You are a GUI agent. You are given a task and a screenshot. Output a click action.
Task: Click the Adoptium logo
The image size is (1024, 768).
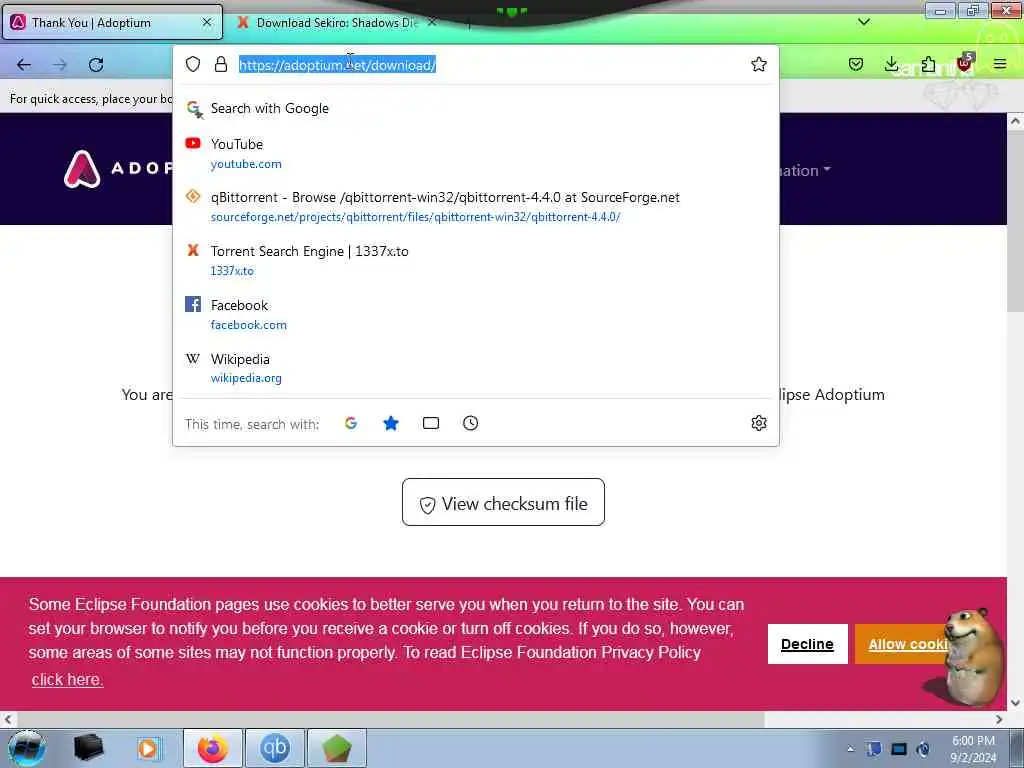click(118, 168)
